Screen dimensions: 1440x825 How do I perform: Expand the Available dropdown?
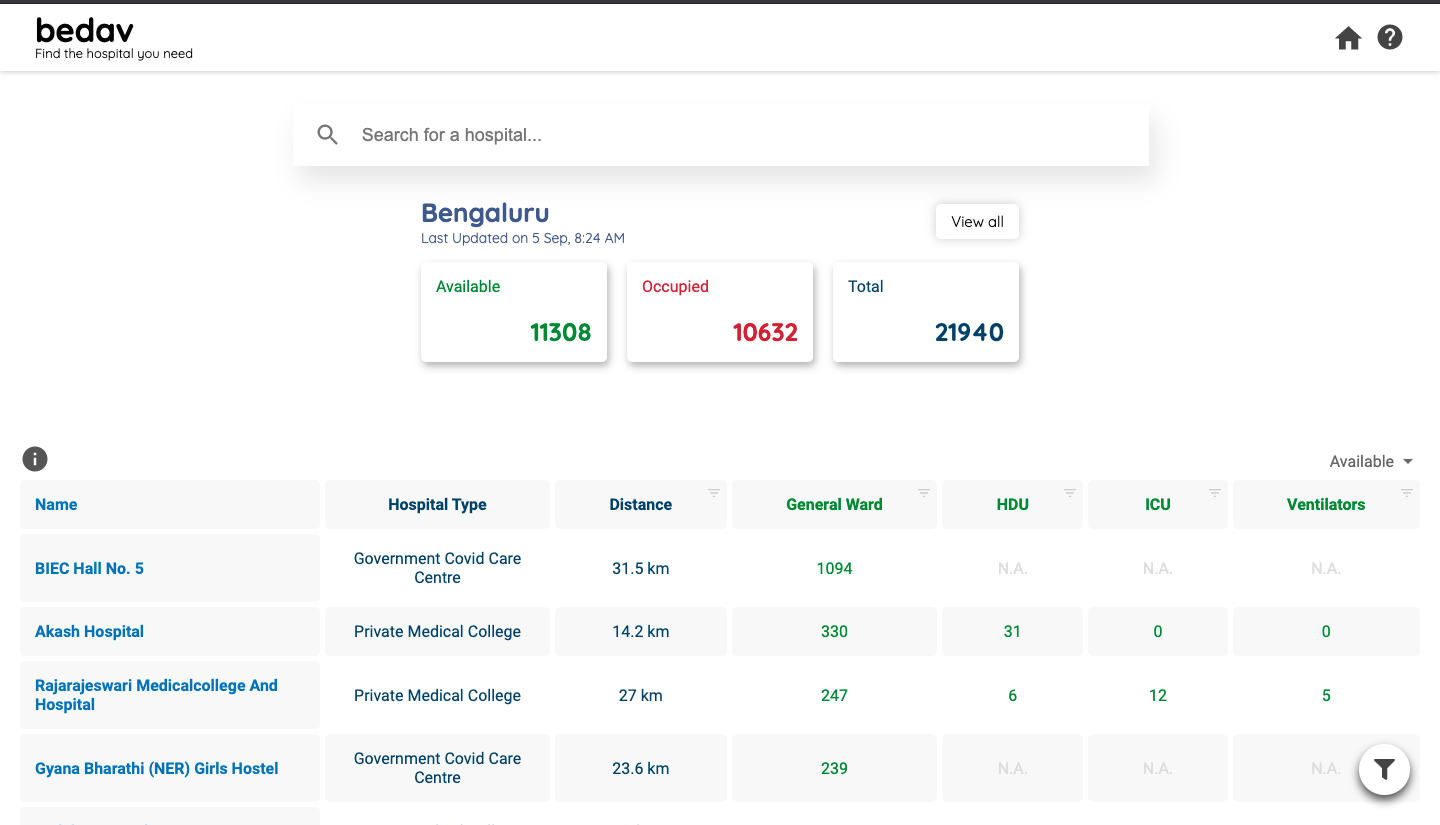click(x=1371, y=461)
